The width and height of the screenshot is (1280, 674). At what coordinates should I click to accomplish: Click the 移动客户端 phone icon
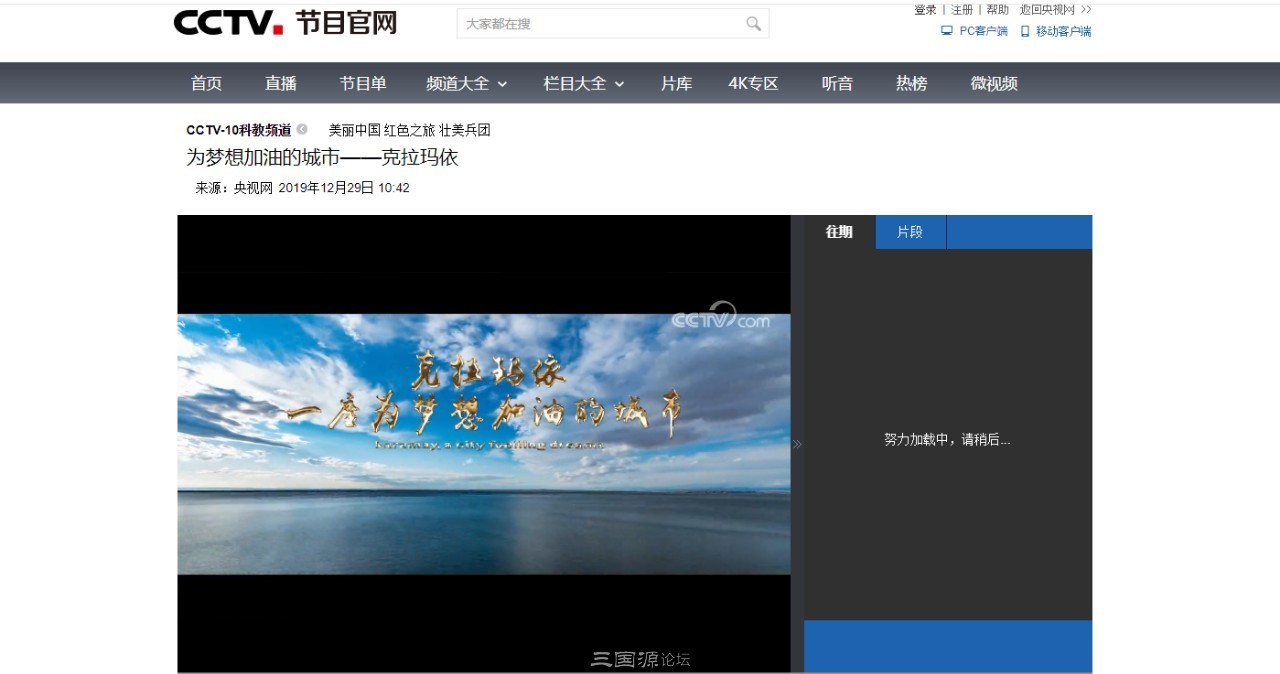(x=1025, y=31)
